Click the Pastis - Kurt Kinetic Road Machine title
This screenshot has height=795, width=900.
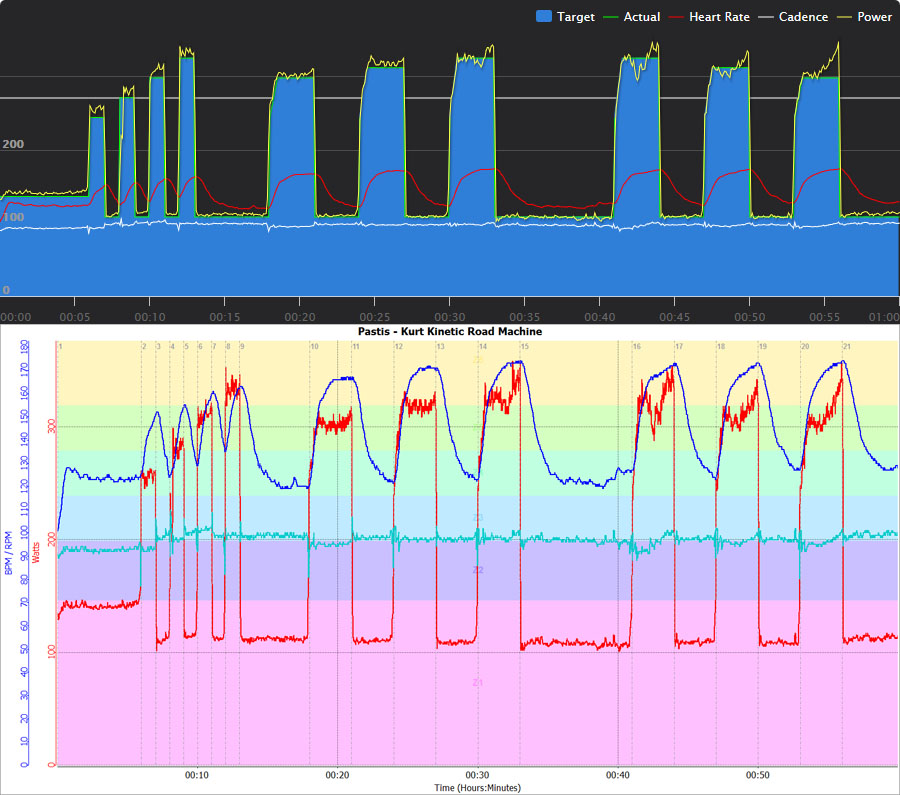[x=450, y=331]
